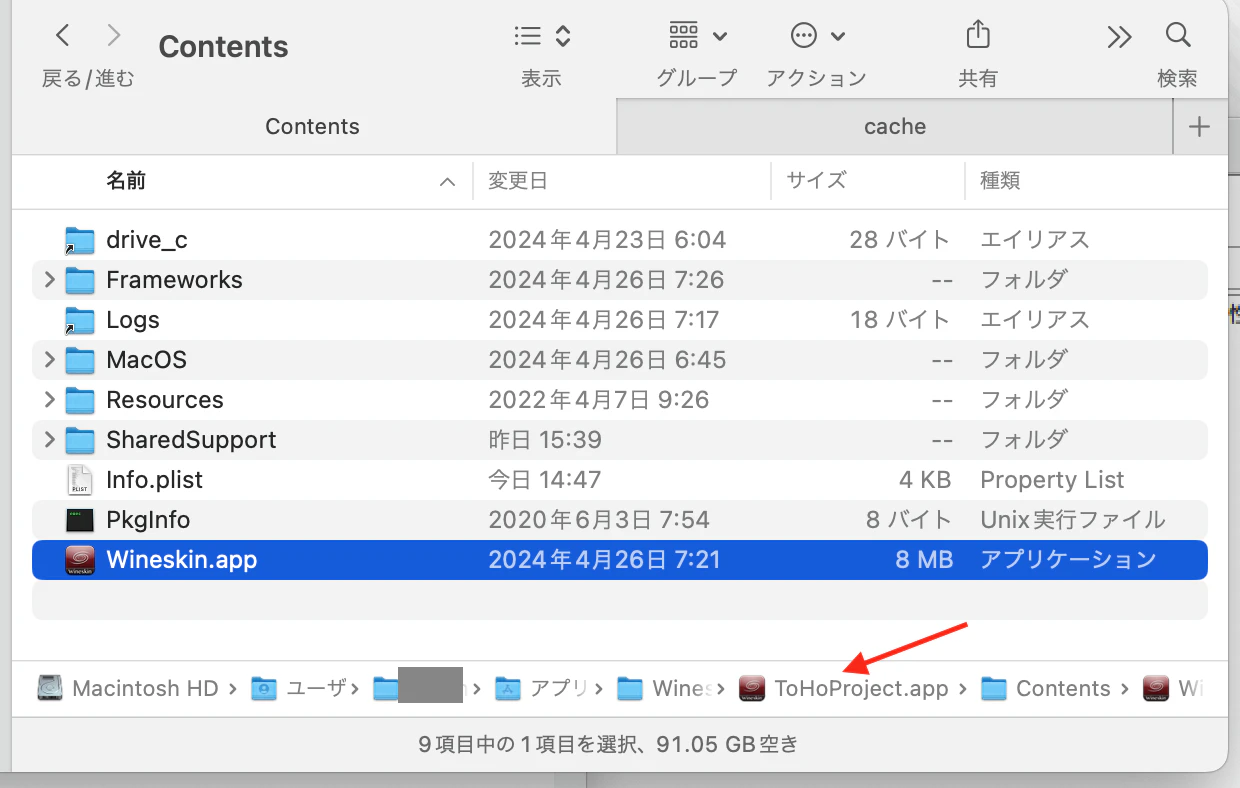The height and width of the screenshot is (788, 1240).
Task: Expand the Frameworks folder
Action: pos(49,280)
